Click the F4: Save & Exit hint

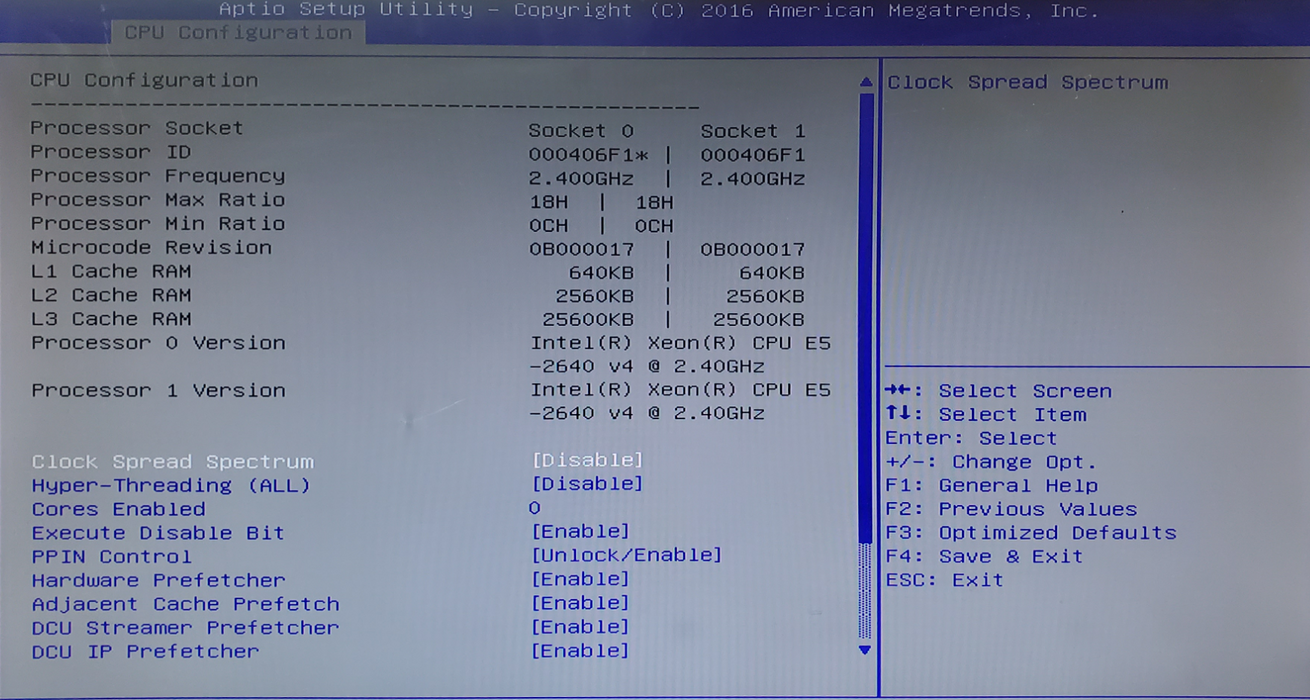(984, 557)
